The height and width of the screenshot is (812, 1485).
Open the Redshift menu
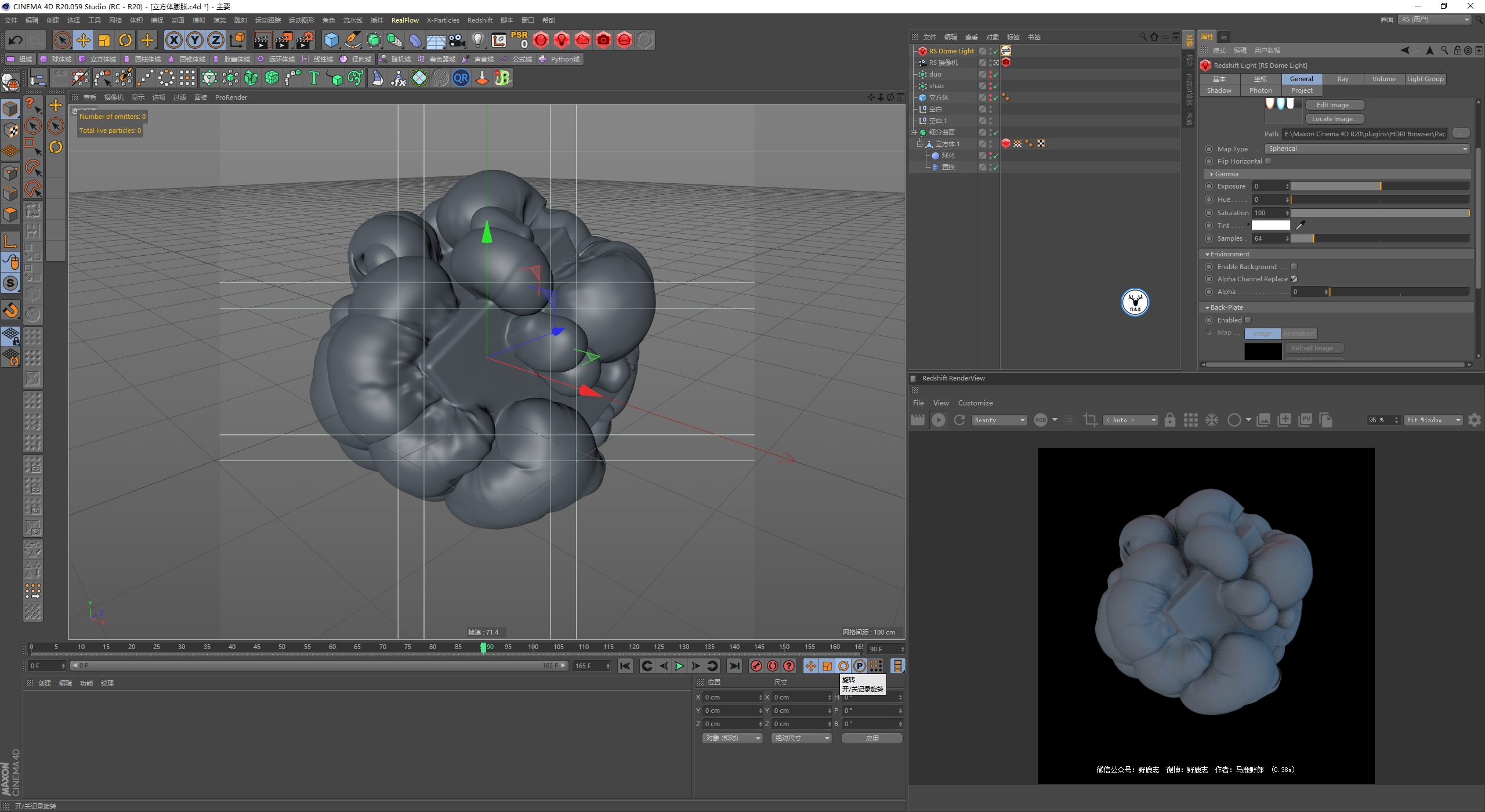coord(479,20)
